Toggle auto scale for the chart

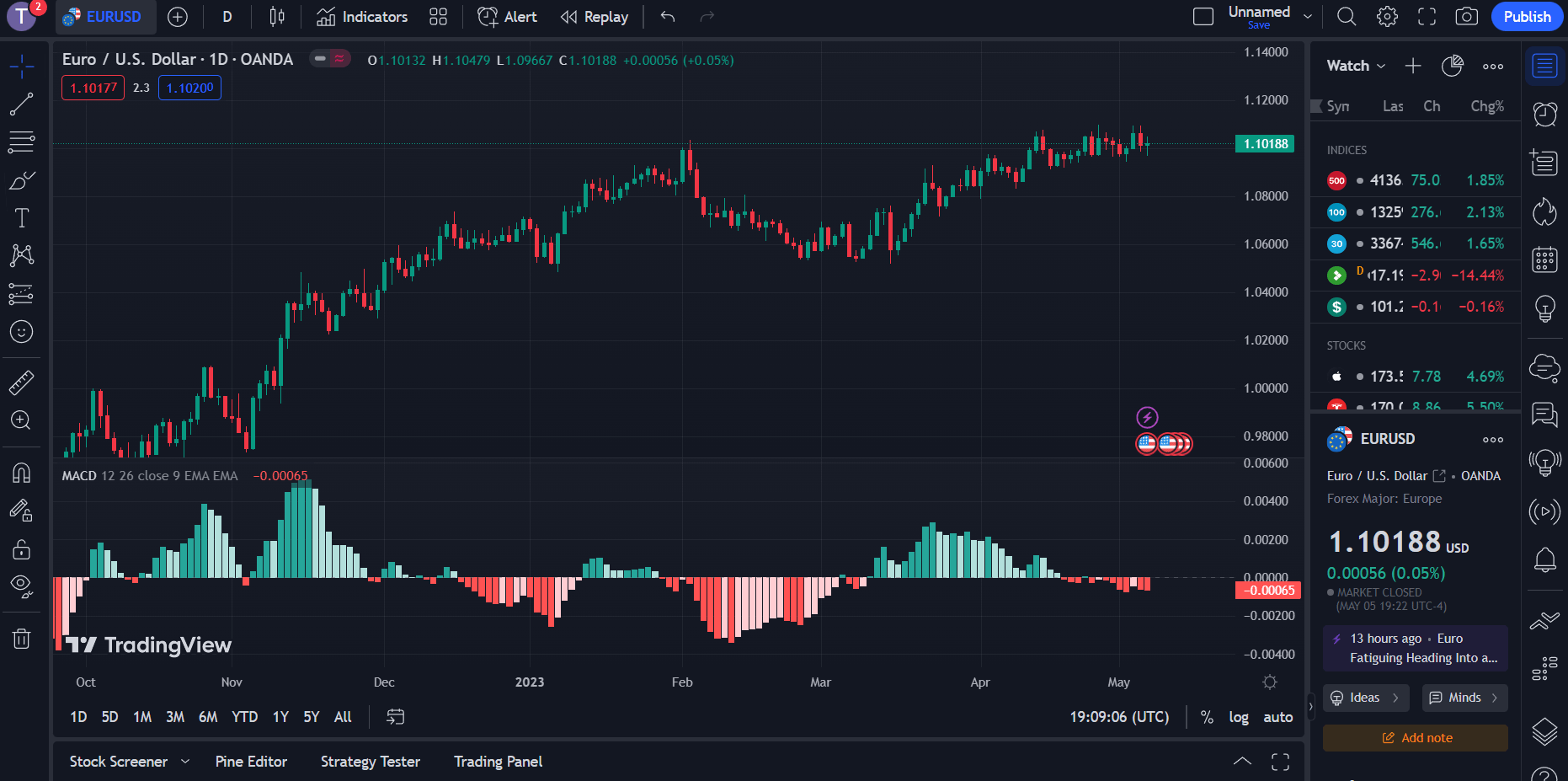pyautogui.click(x=1277, y=717)
